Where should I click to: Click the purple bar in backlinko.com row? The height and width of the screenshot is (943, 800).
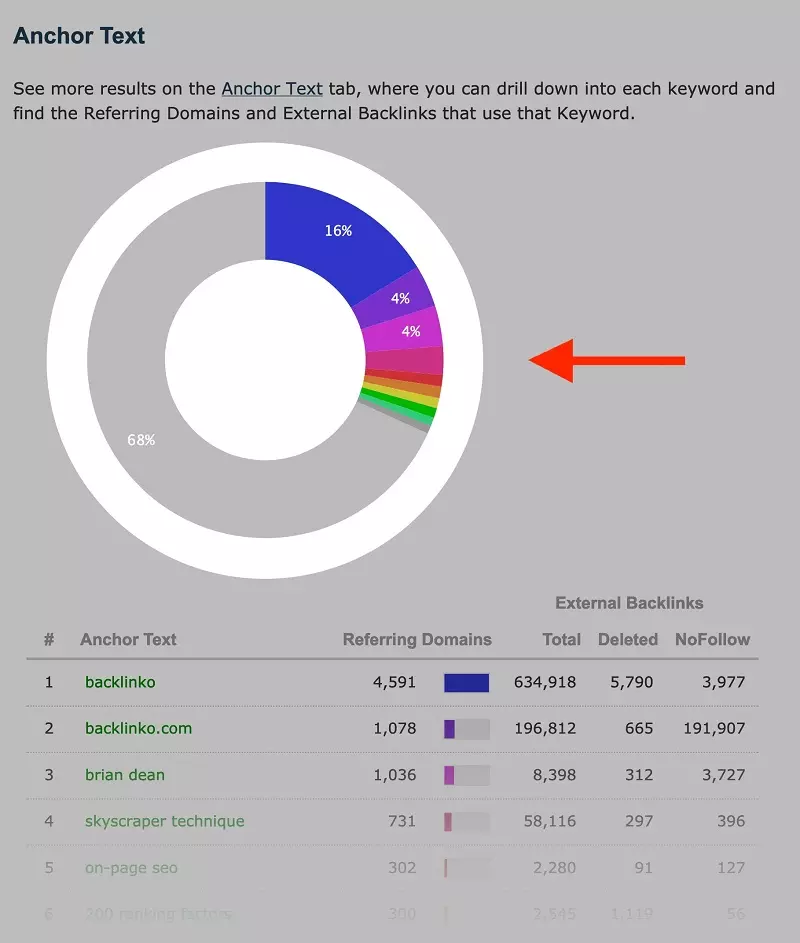coord(450,729)
